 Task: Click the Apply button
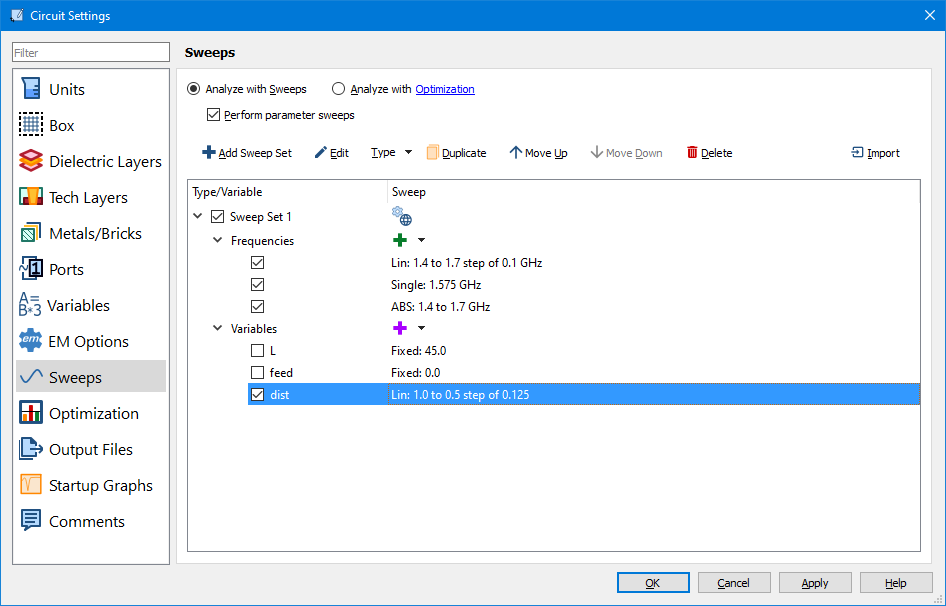coord(814,583)
